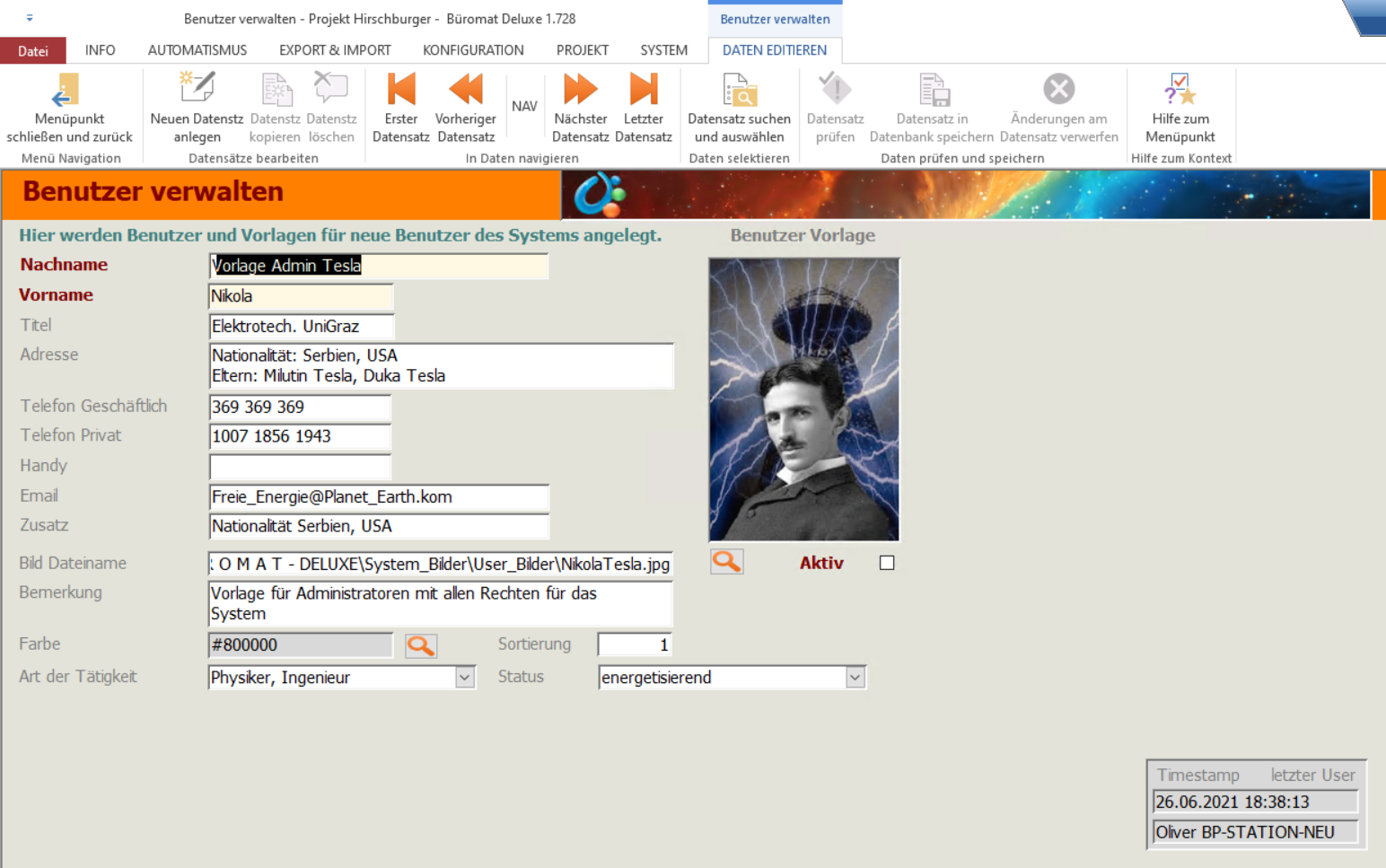Image resolution: width=1386 pixels, height=868 pixels.
Task: Open the color picker next to Farbe
Action: point(420,645)
